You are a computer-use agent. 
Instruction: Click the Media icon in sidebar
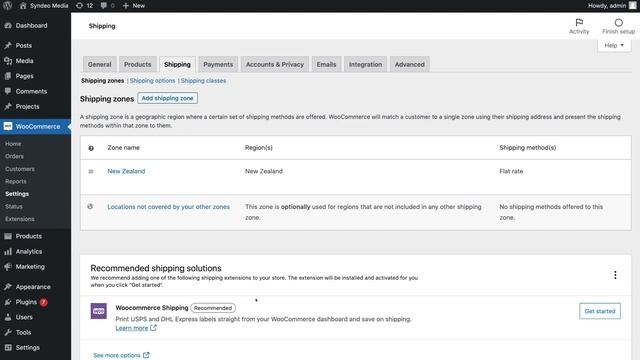(x=8, y=61)
